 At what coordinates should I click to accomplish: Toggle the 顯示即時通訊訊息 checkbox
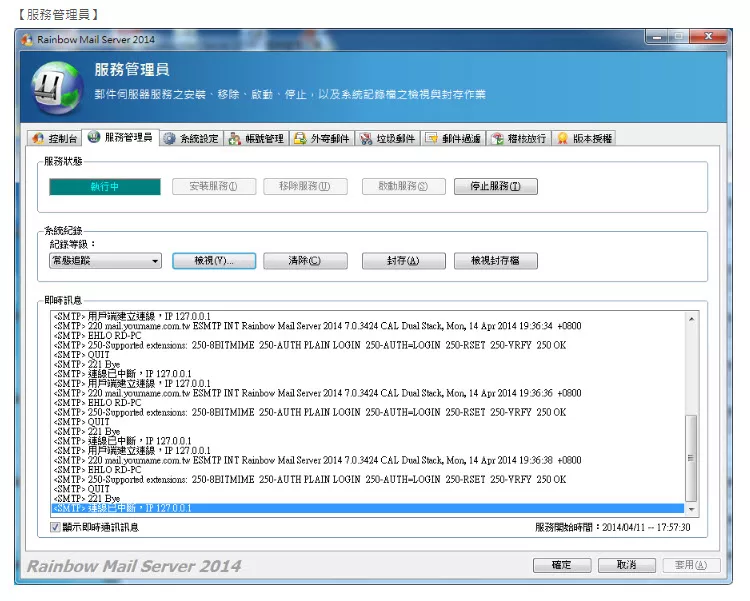tap(55, 527)
